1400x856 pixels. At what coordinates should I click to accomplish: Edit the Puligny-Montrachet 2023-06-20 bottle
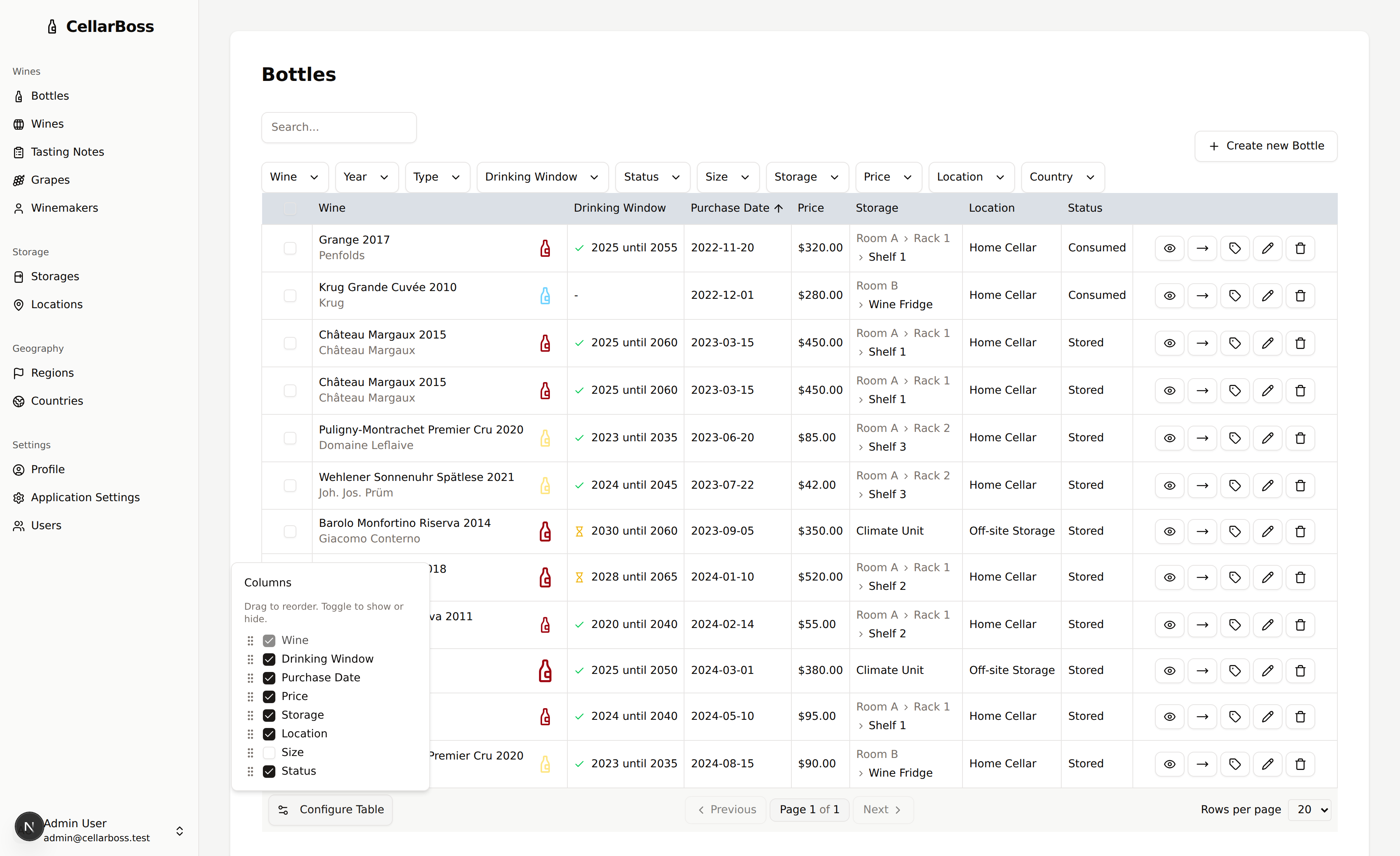[x=1268, y=438]
